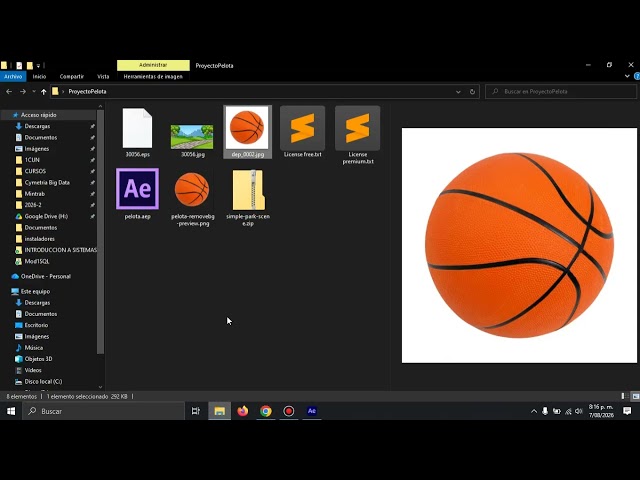Open the 1CUN folder
This screenshot has height=480, width=640.
pyautogui.click(x=32, y=160)
